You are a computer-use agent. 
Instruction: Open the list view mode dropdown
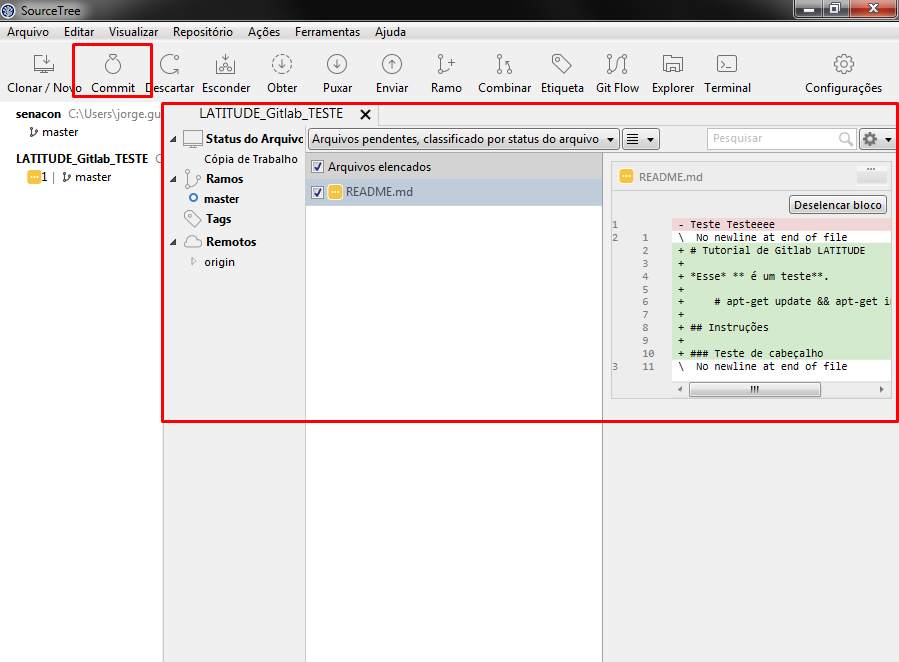coord(641,139)
